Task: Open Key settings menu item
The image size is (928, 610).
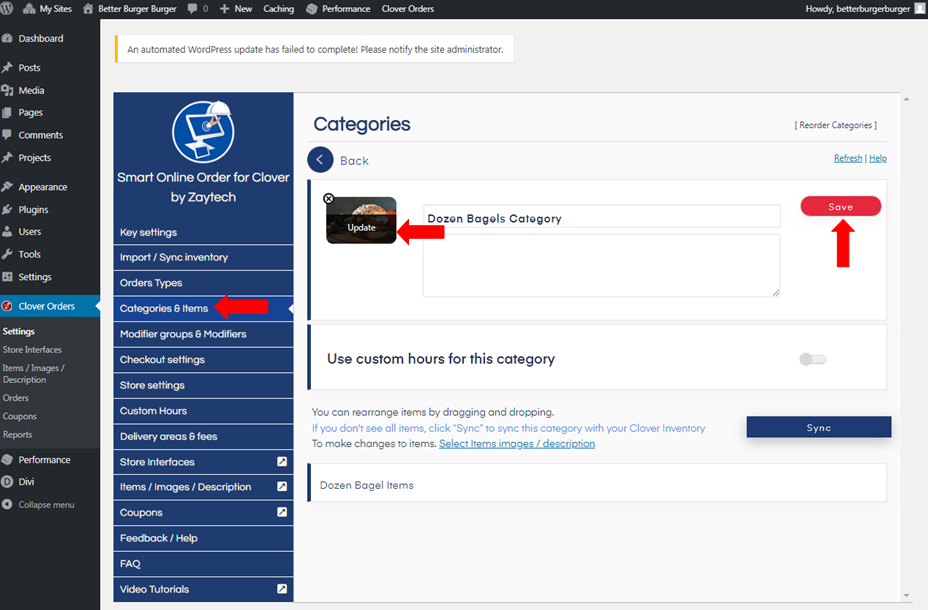Action: (x=203, y=233)
